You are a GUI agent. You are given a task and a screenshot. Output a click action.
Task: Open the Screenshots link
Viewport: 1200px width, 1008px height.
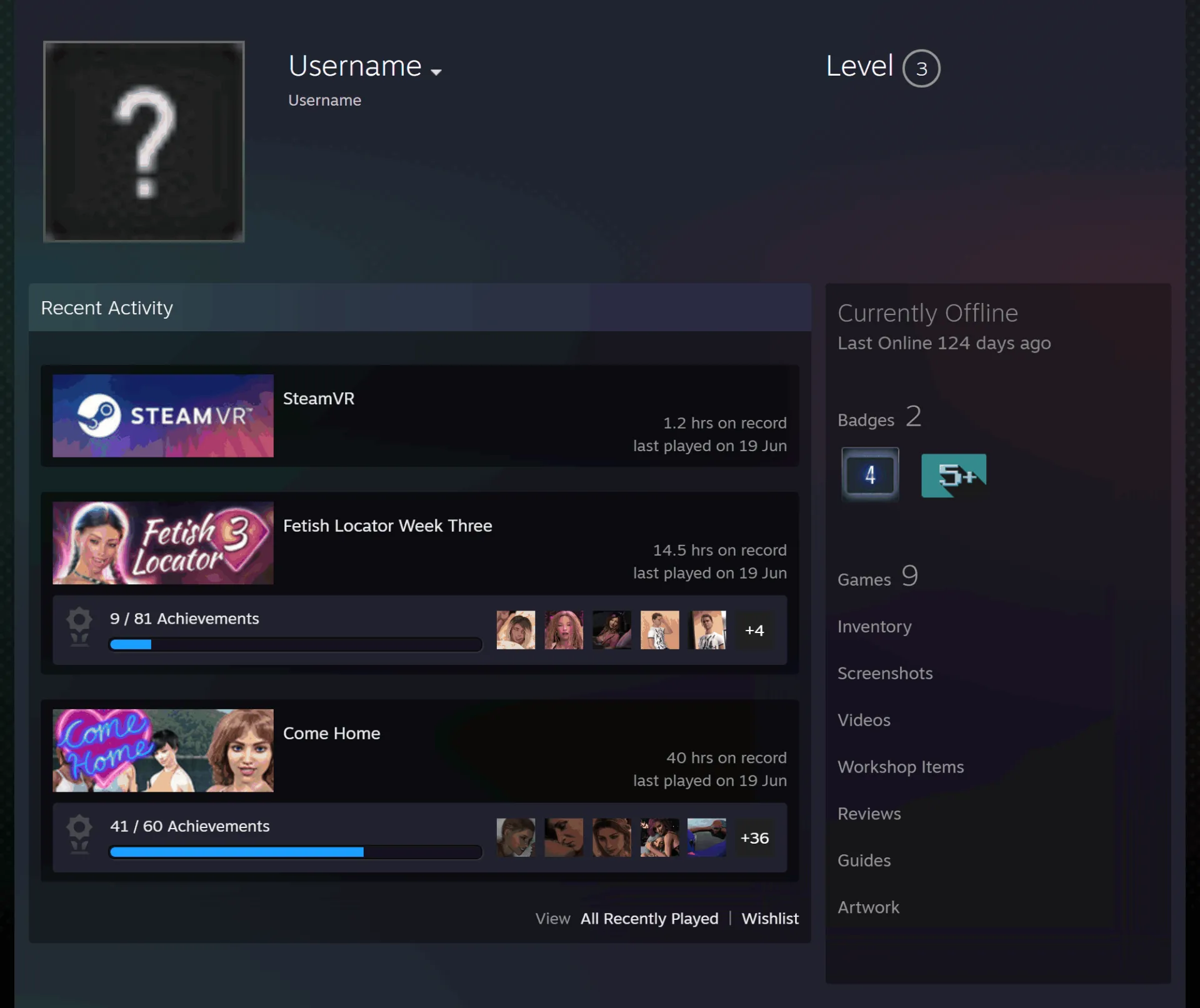point(885,674)
